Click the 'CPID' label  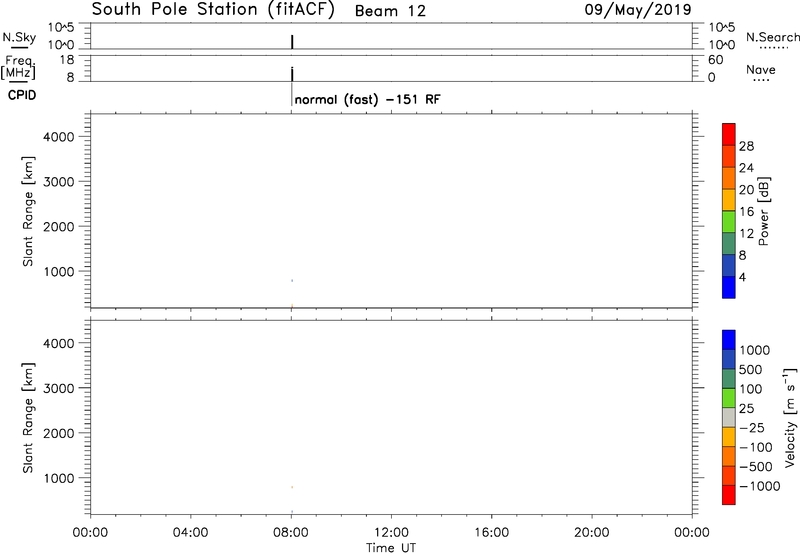click(x=22, y=95)
